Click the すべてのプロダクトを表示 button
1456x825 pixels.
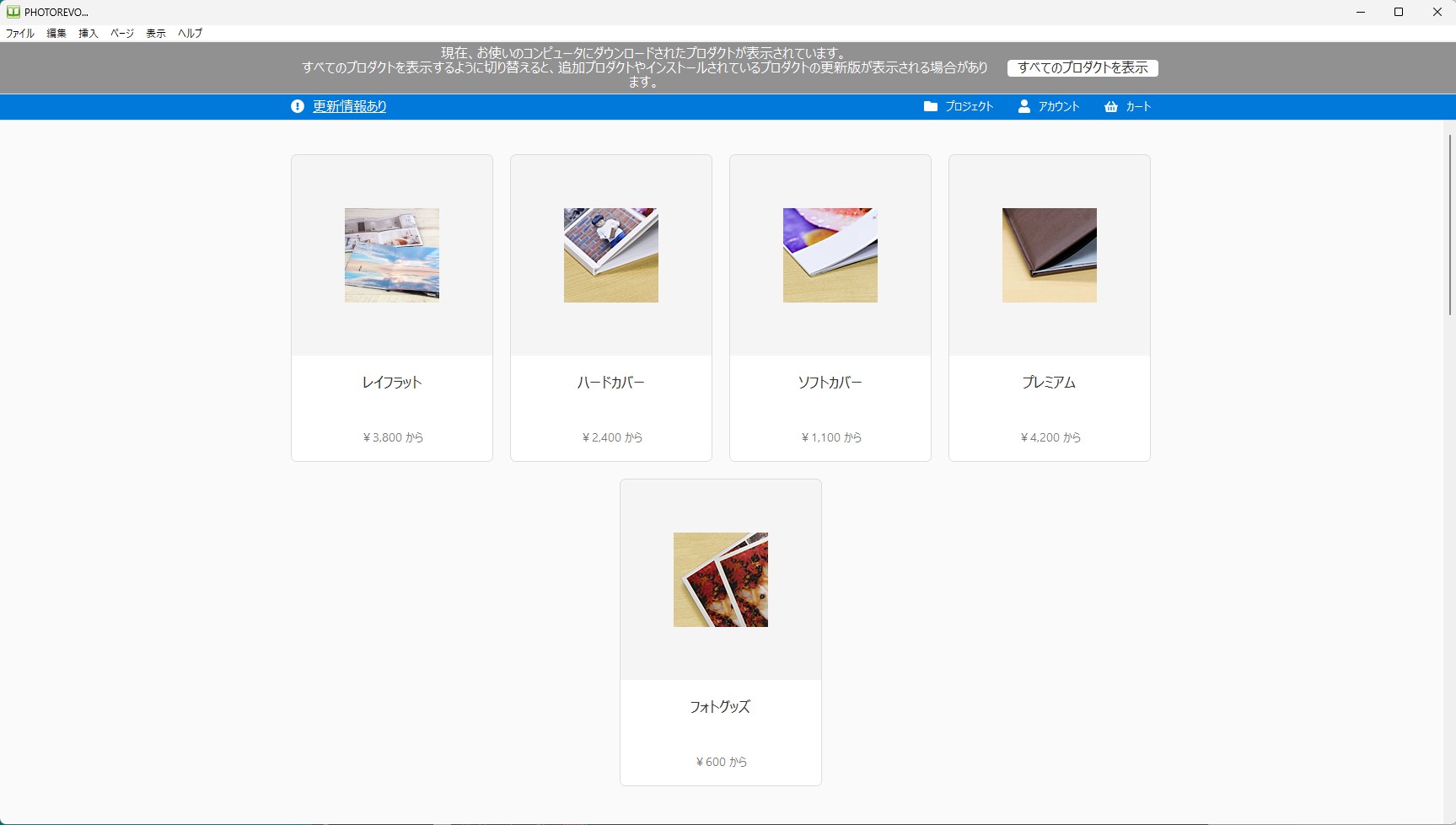click(1083, 68)
